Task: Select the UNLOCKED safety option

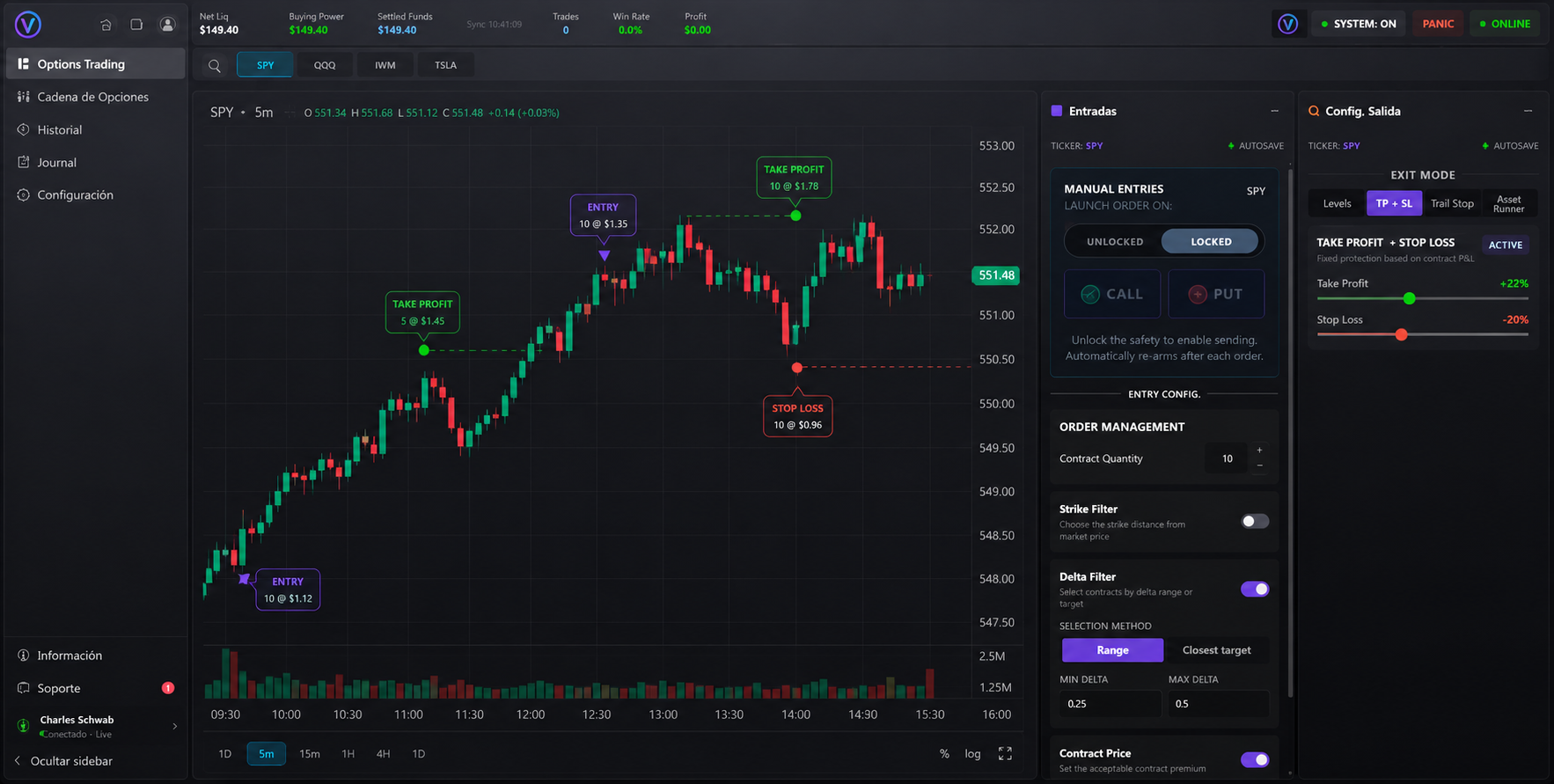Action: click(x=1115, y=242)
